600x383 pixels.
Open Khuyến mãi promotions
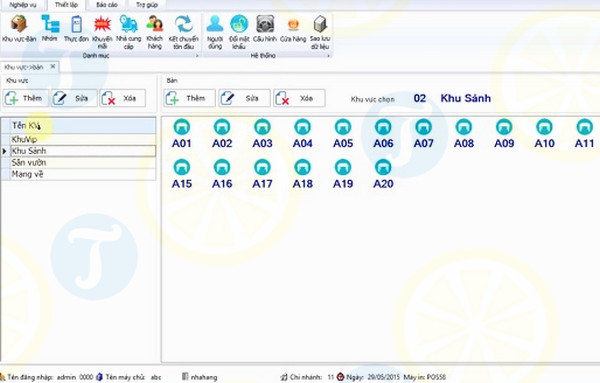click(x=102, y=32)
